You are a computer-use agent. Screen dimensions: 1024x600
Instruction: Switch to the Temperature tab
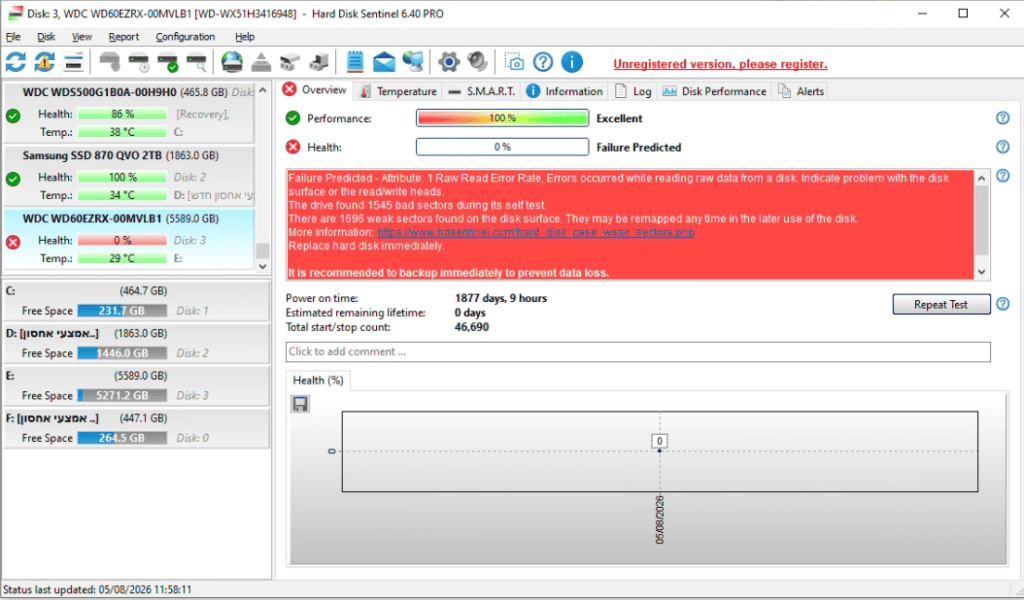398,91
